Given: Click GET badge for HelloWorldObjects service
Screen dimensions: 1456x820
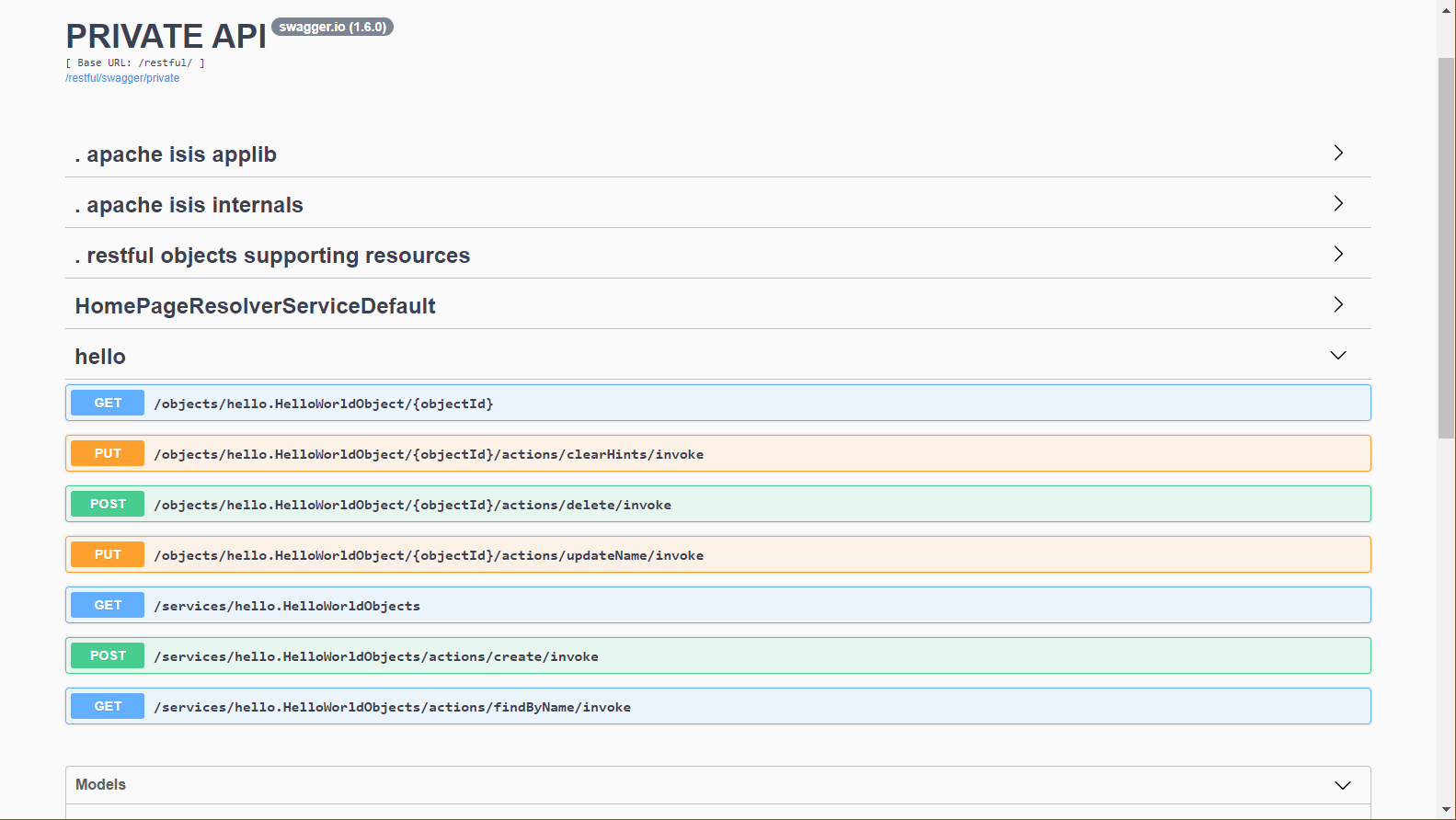Looking at the screenshot, I should [x=108, y=605].
